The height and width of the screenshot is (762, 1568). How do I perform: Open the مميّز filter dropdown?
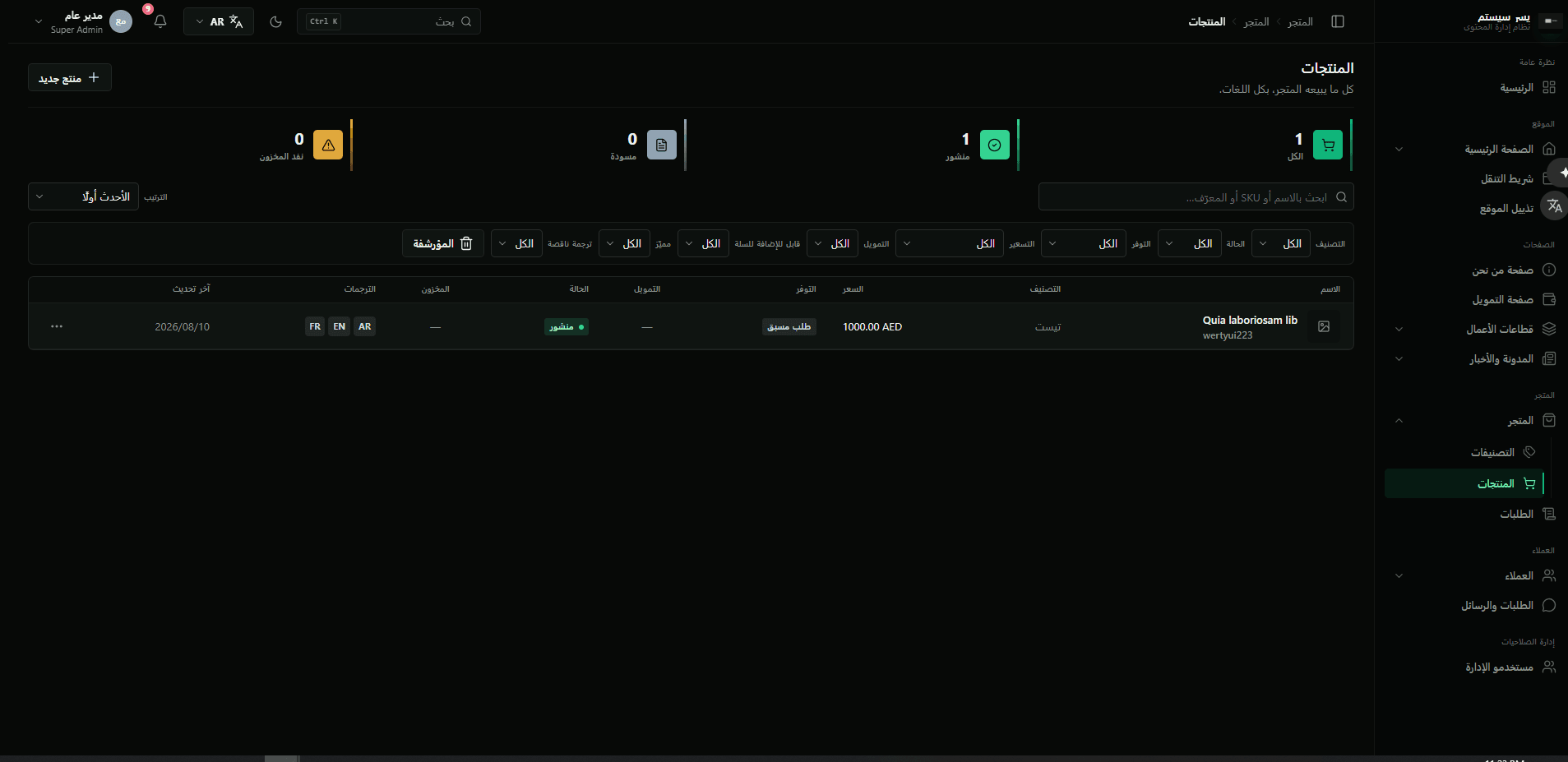tap(624, 243)
